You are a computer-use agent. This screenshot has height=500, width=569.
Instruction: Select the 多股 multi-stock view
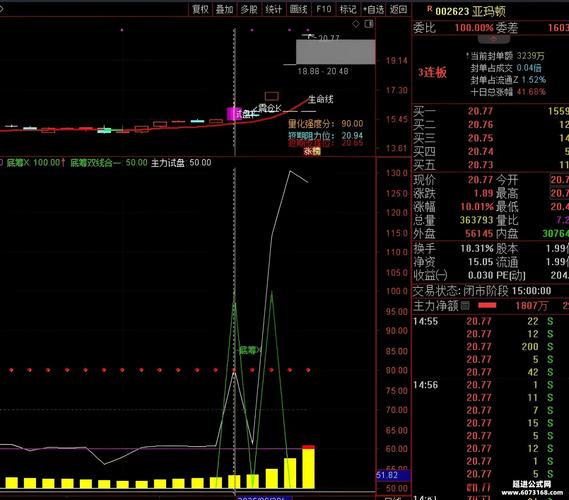point(249,9)
